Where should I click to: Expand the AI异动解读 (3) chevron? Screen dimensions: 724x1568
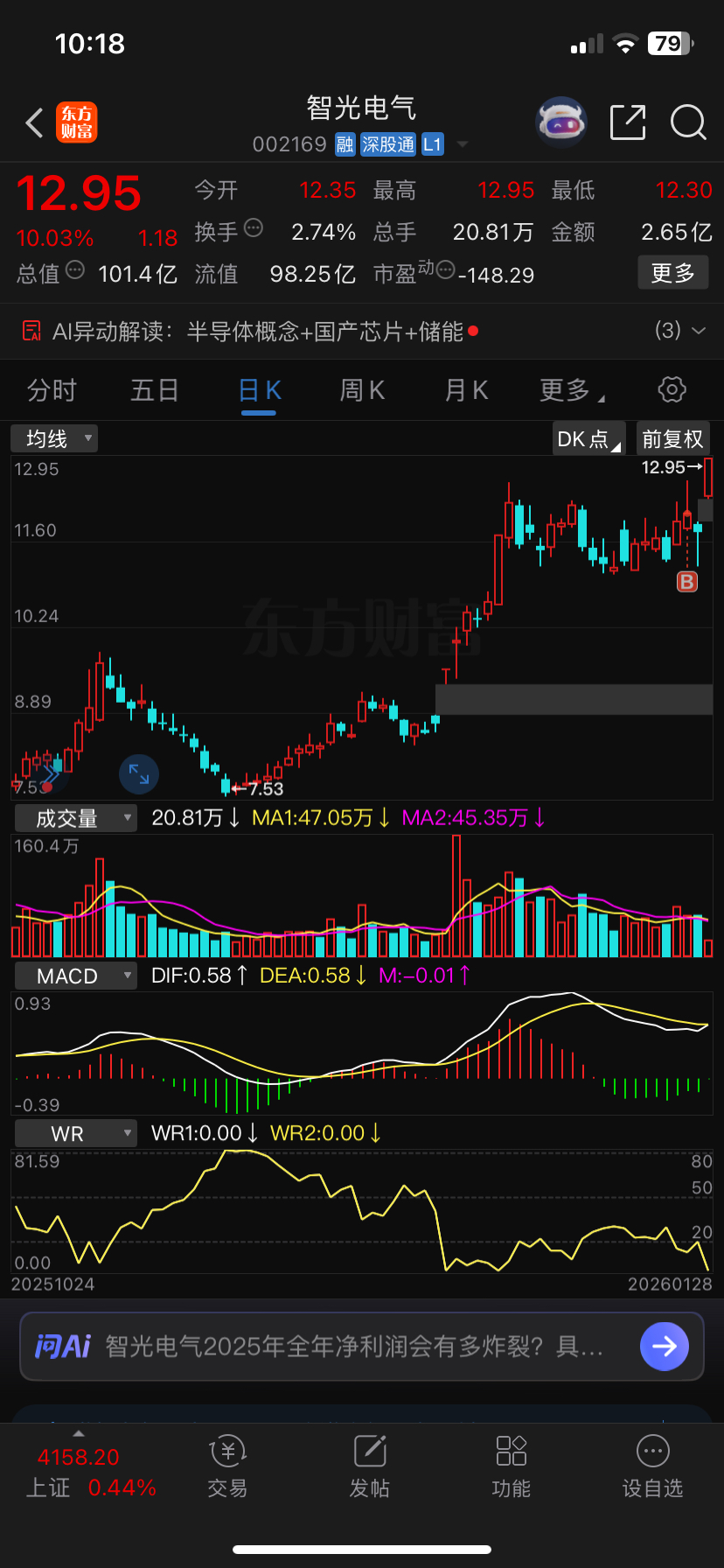(699, 331)
